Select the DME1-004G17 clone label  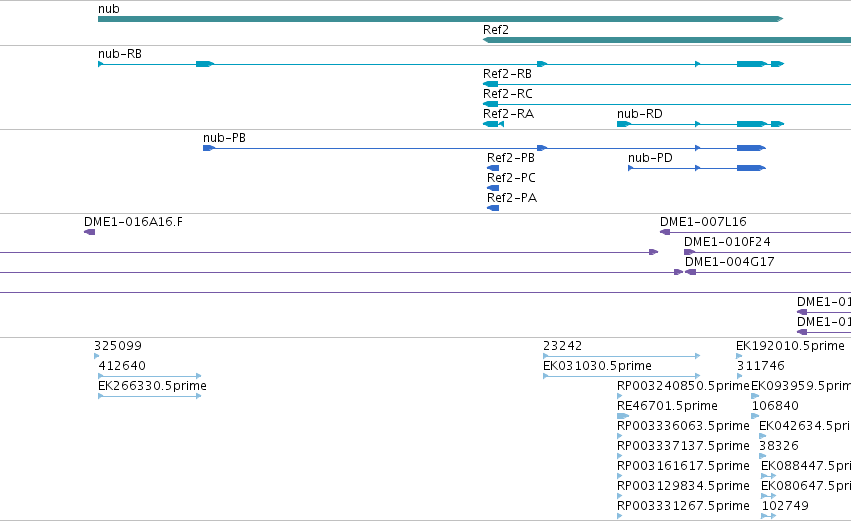click(x=729, y=262)
